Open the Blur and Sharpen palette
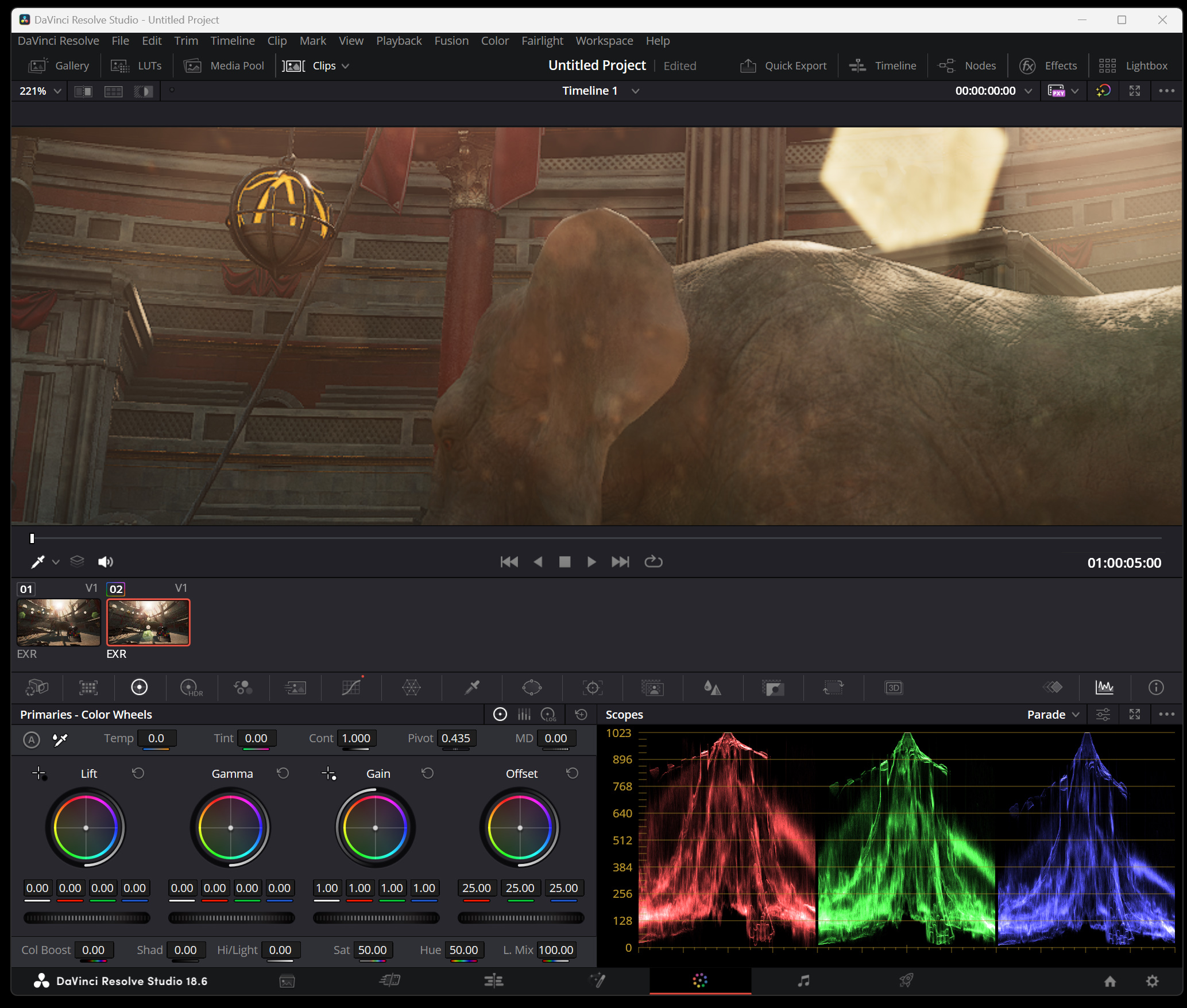 coord(712,687)
